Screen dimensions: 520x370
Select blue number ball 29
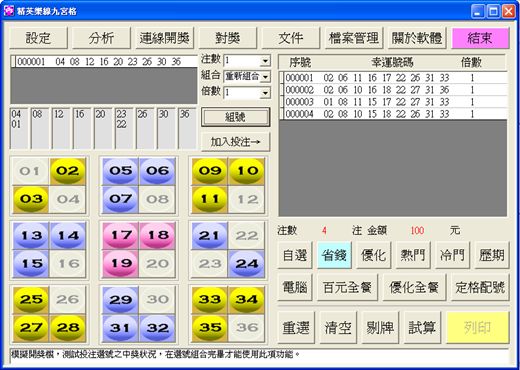tap(120, 299)
